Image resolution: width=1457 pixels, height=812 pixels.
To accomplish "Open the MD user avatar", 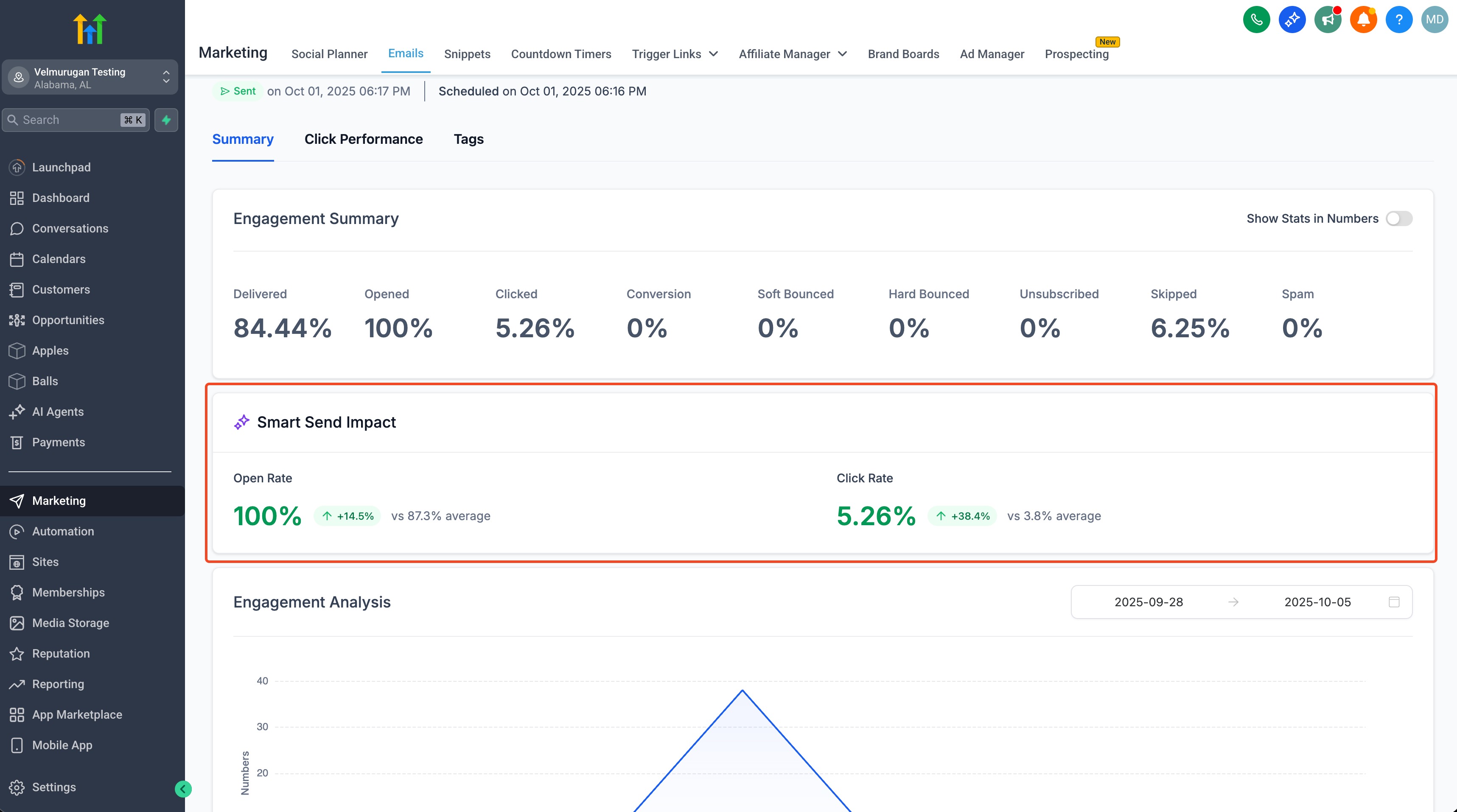I will click(x=1434, y=20).
